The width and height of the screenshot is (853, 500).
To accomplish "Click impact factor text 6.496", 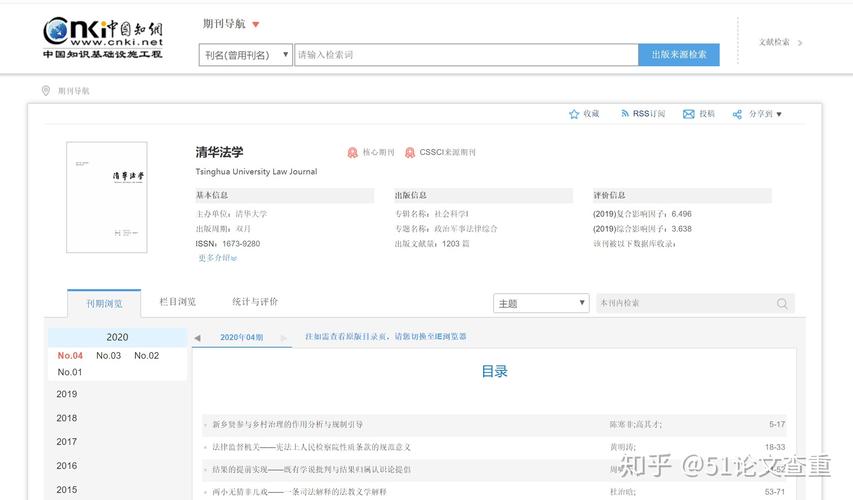I will coord(681,214).
